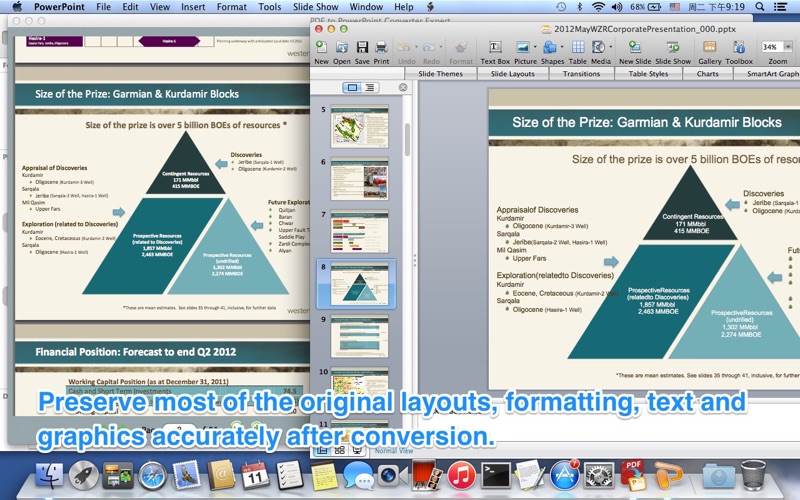The image size is (800, 500).
Task: Click the Wi-Fi status icon
Action: coord(598,7)
